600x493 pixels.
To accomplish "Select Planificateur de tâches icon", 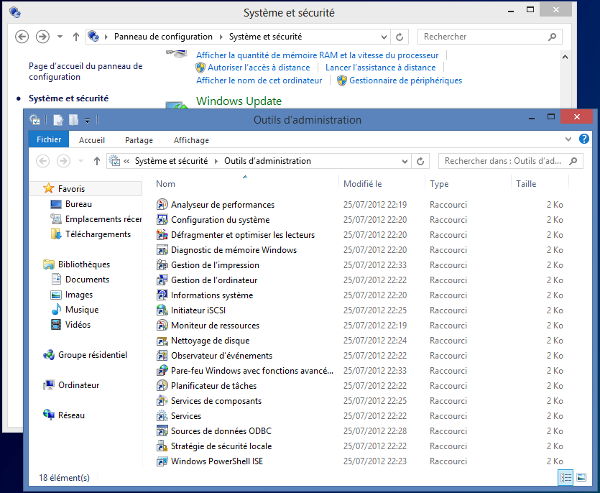I will [162, 386].
